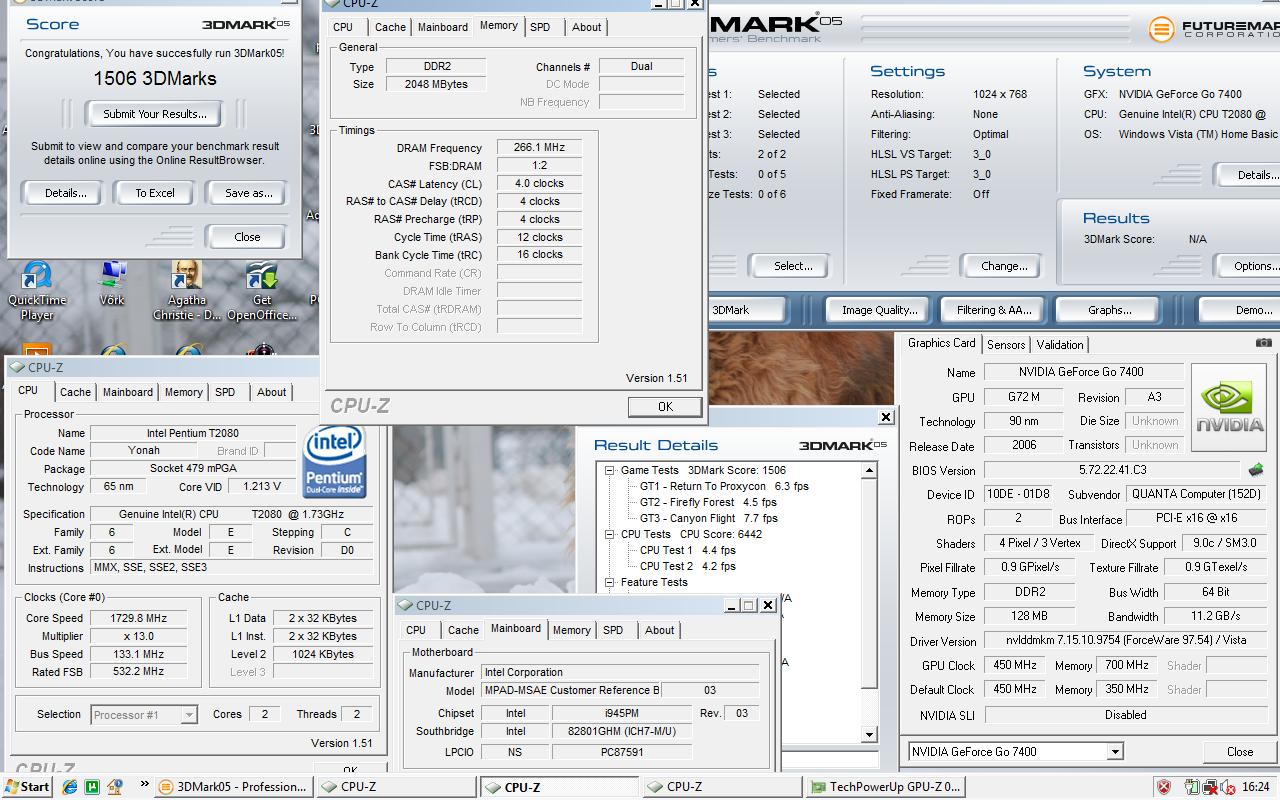
Task: Click the GPU-Z camera screenshot icon
Action: 1264,342
